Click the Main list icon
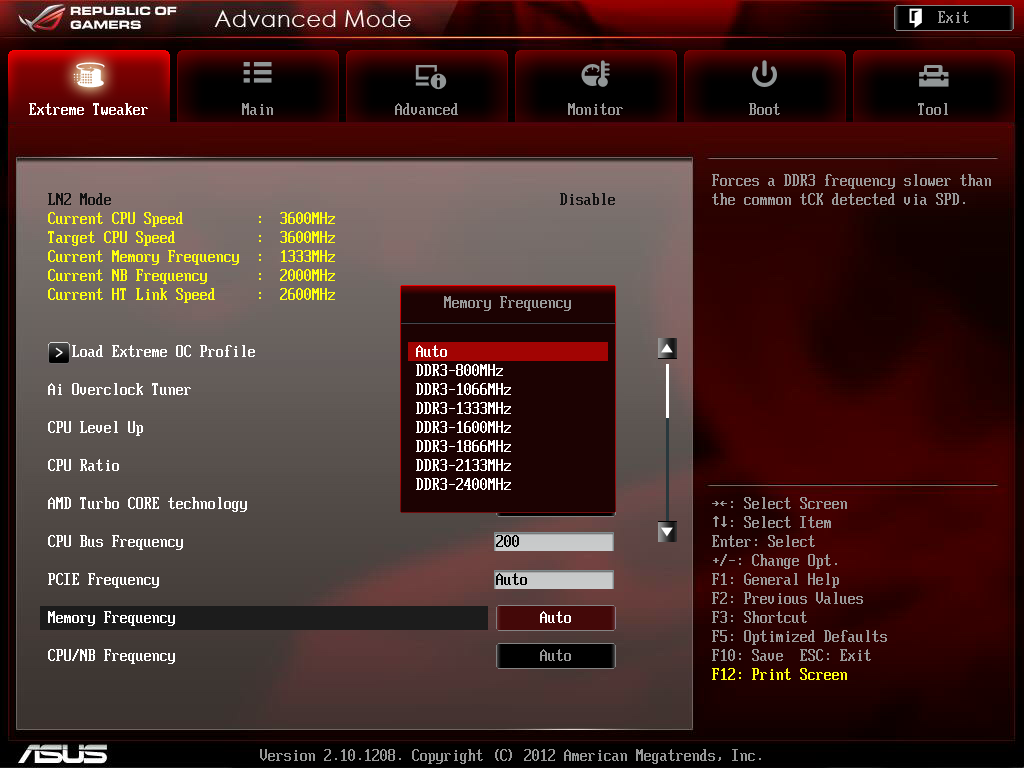Viewport: 1024px width, 768px height. 257,72
